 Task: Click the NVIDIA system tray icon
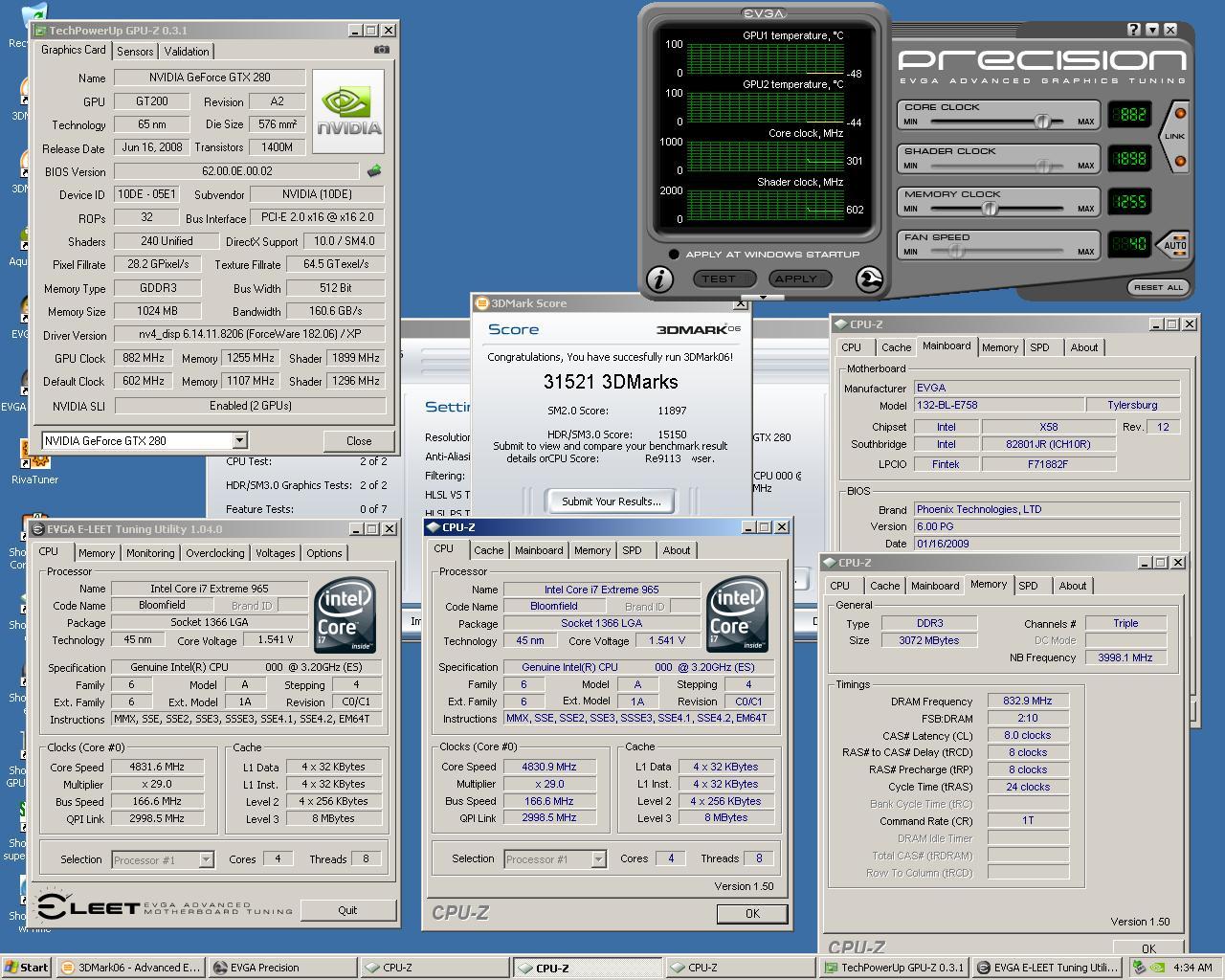[x=1157, y=968]
